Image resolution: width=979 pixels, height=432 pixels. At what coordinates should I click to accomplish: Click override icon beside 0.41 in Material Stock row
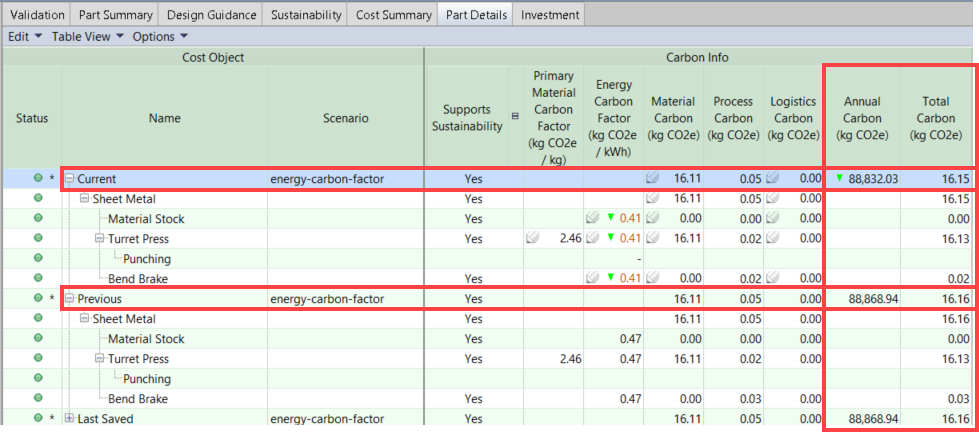(x=592, y=218)
